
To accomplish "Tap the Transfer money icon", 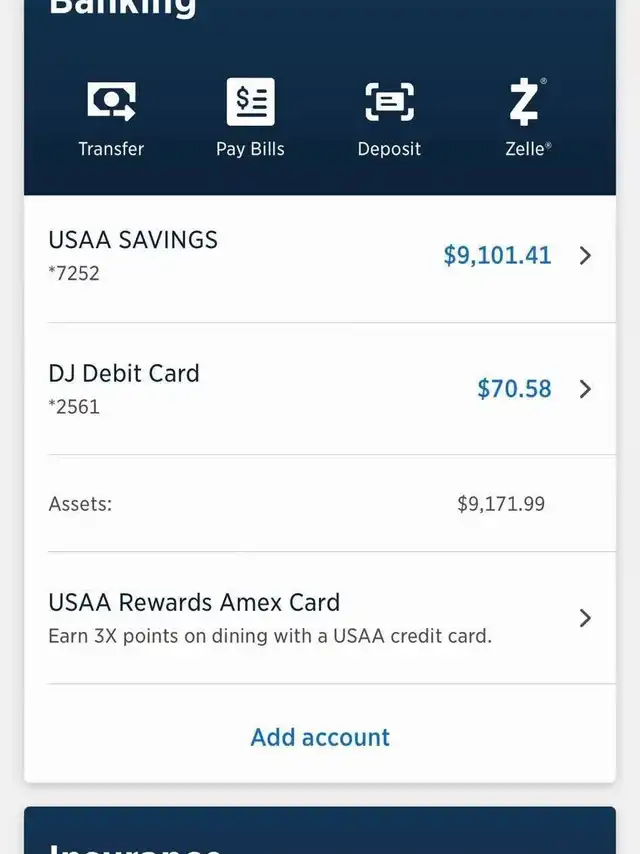I will (112, 101).
